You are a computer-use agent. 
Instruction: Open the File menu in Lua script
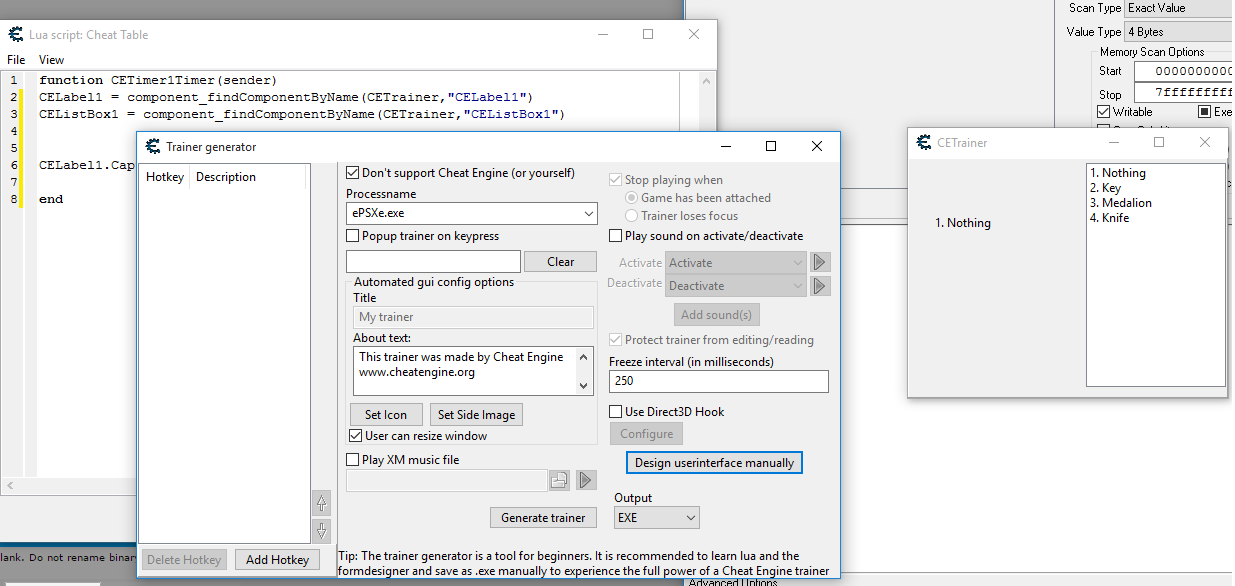[x=16, y=60]
